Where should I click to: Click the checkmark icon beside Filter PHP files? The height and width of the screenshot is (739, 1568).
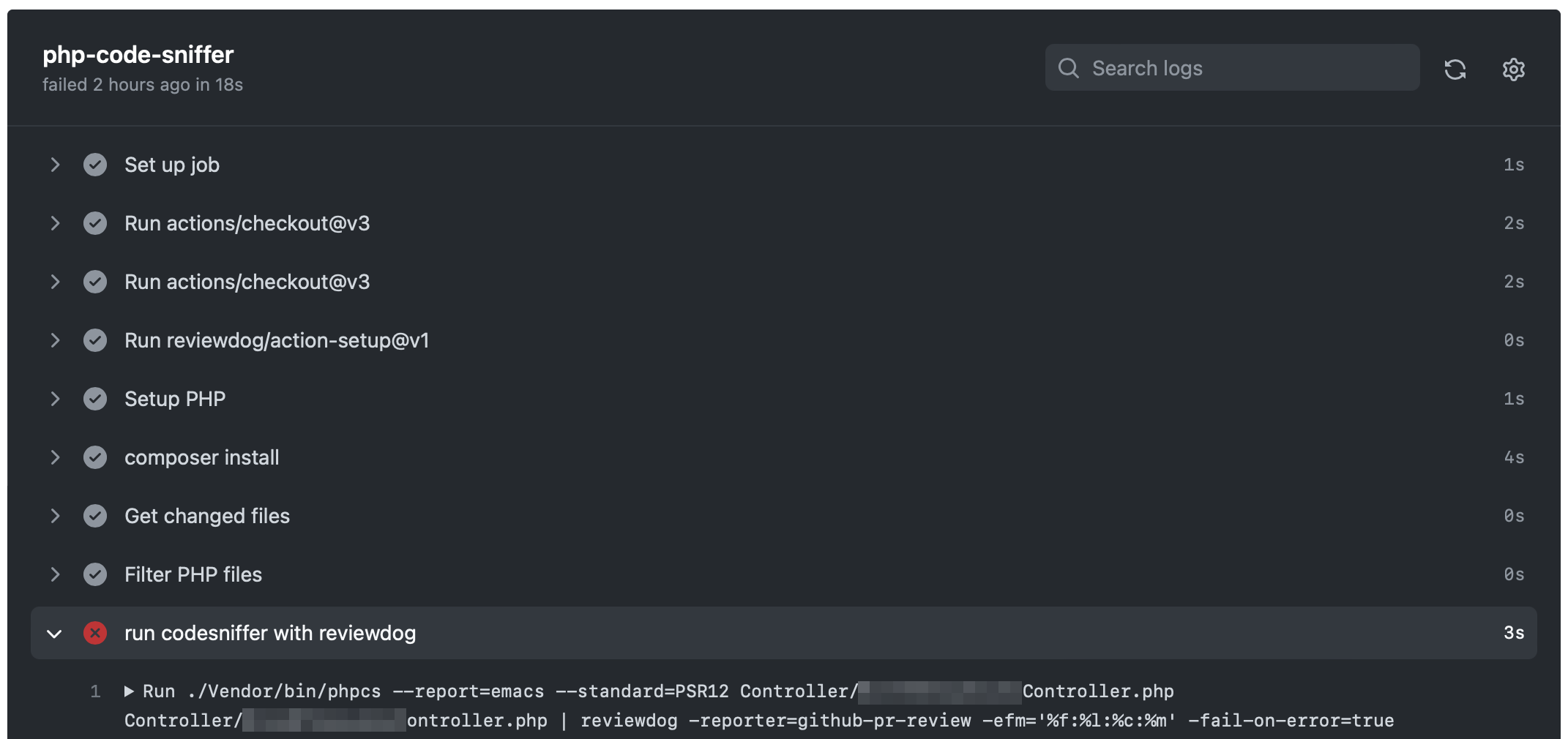tap(95, 574)
